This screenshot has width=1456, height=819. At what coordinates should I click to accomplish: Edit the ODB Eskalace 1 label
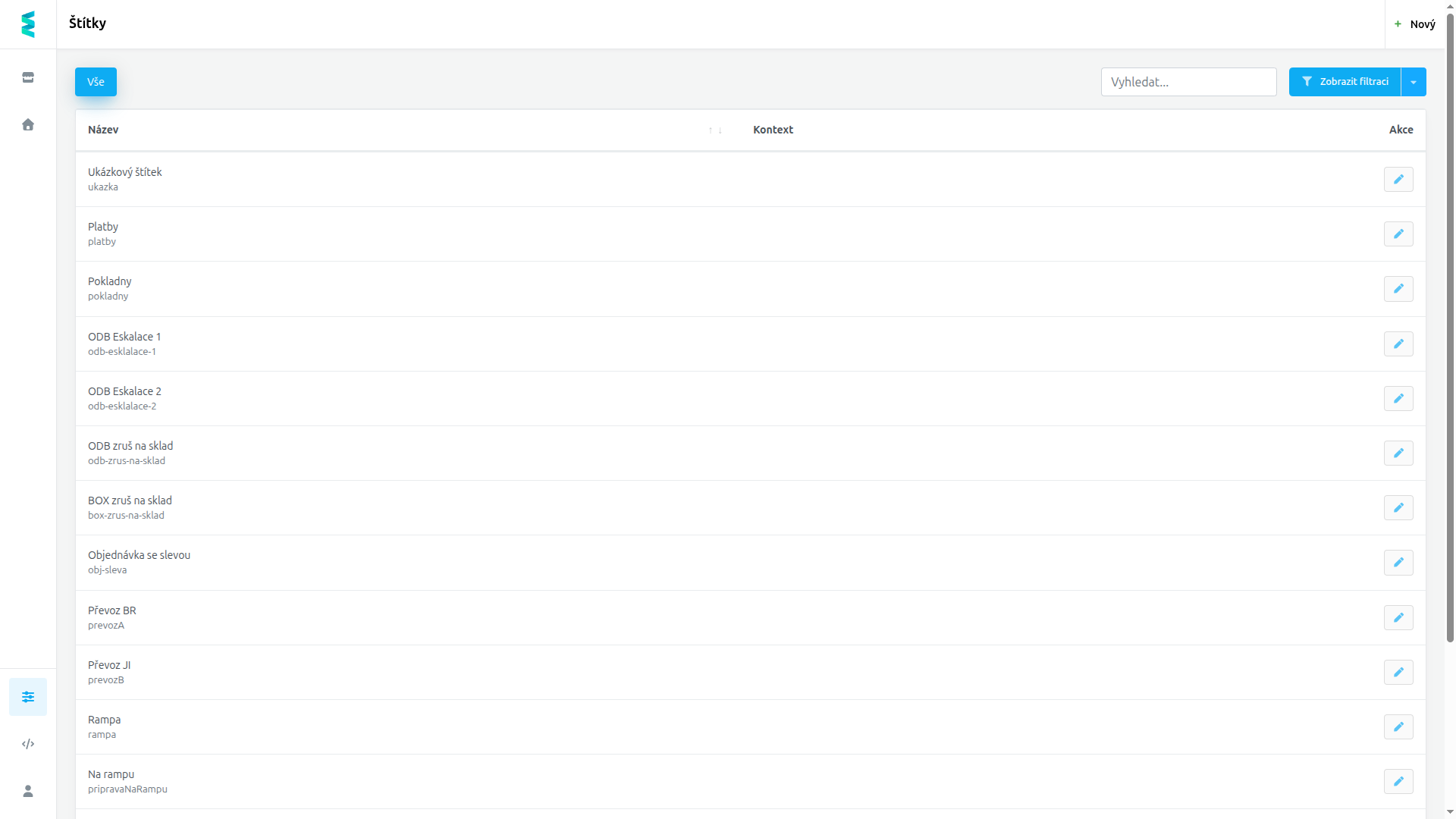pyautogui.click(x=1398, y=344)
